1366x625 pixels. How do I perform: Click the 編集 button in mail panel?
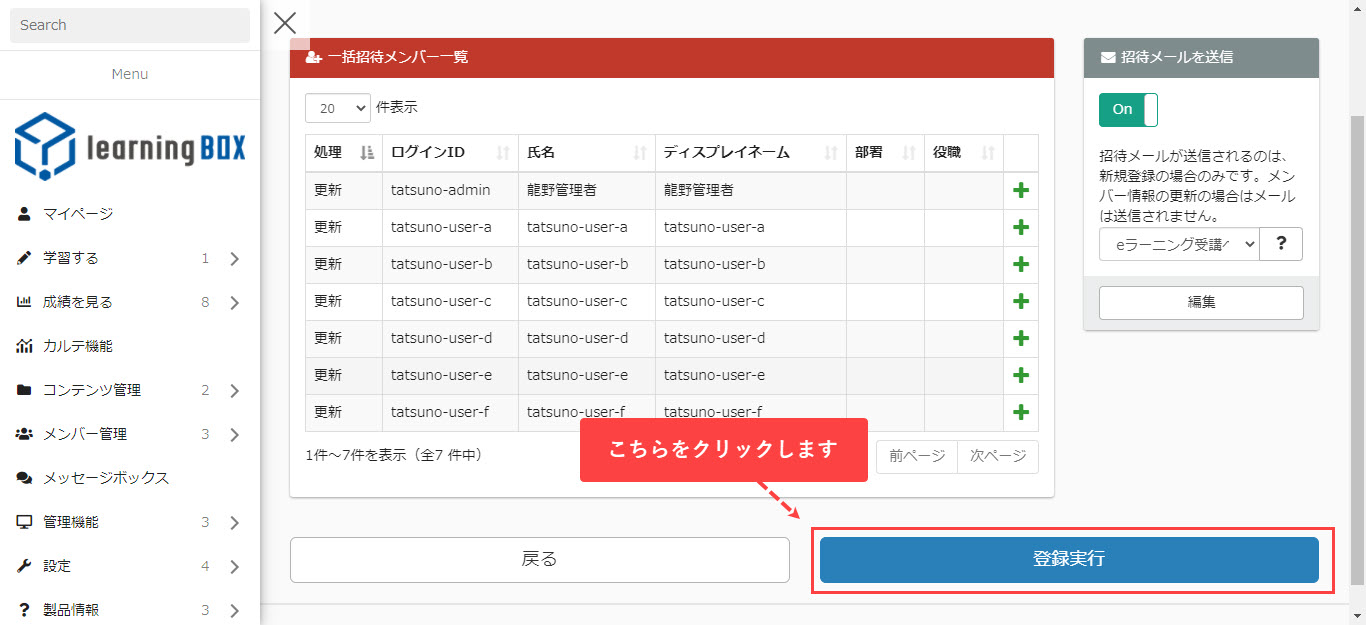(x=1201, y=302)
